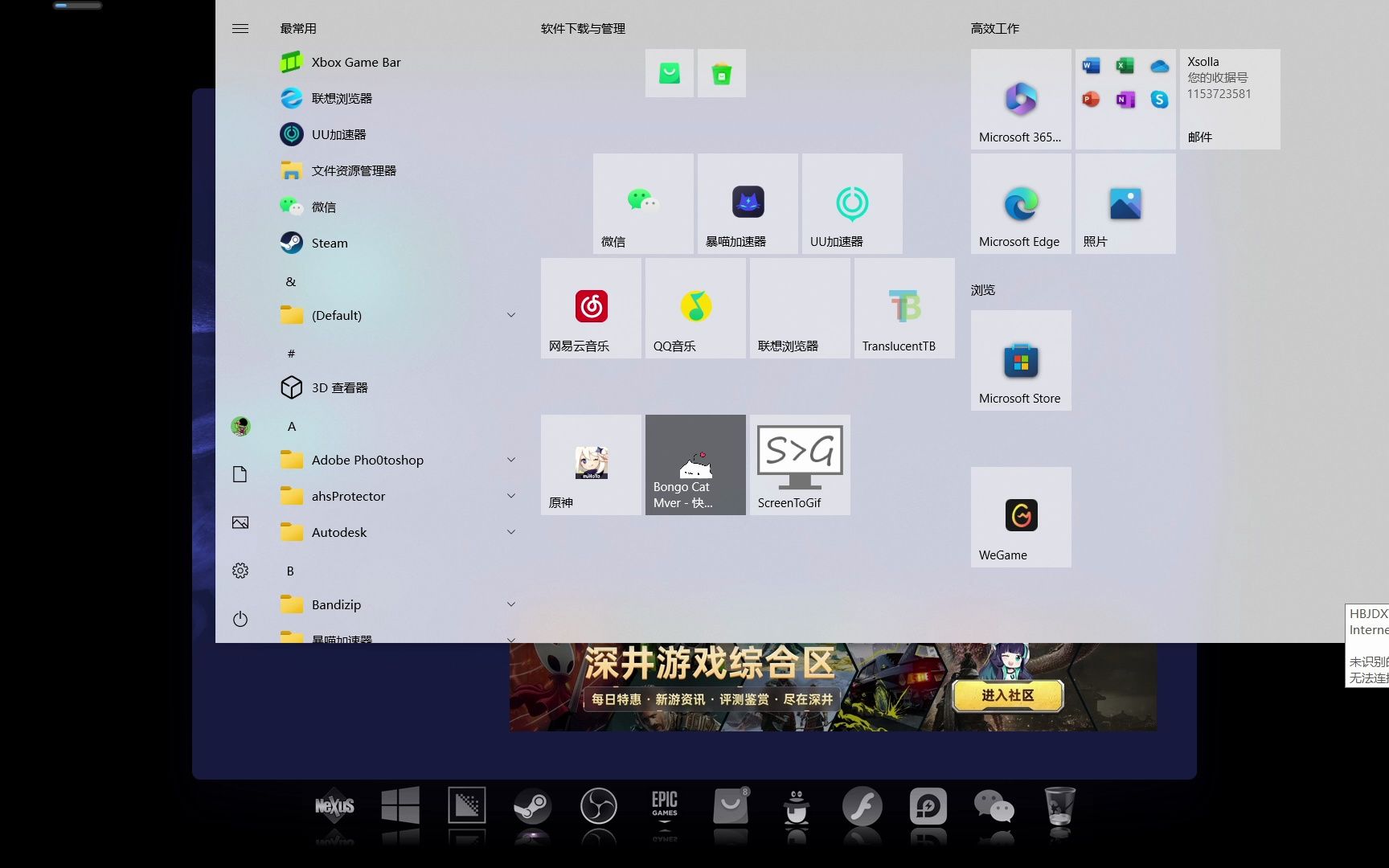1389x868 pixels.
Task: Click the user account avatar
Action: tap(240, 426)
